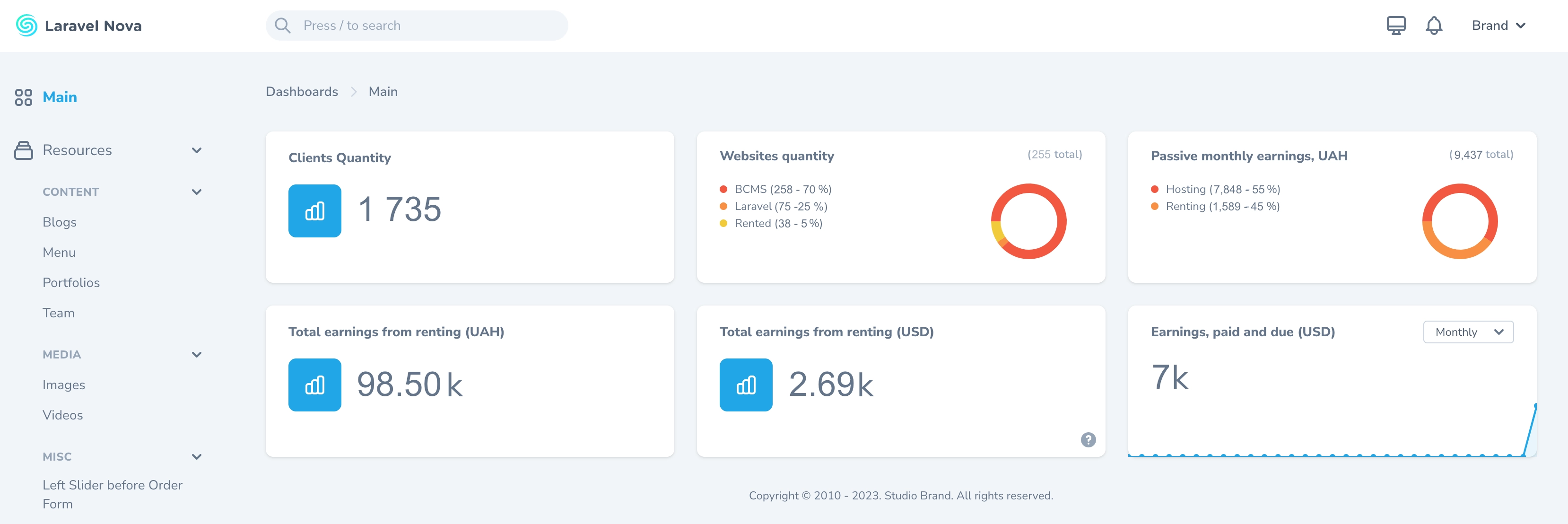Select the Main dashboard grid icon
This screenshot has height=524, width=1568.
pos(24,97)
